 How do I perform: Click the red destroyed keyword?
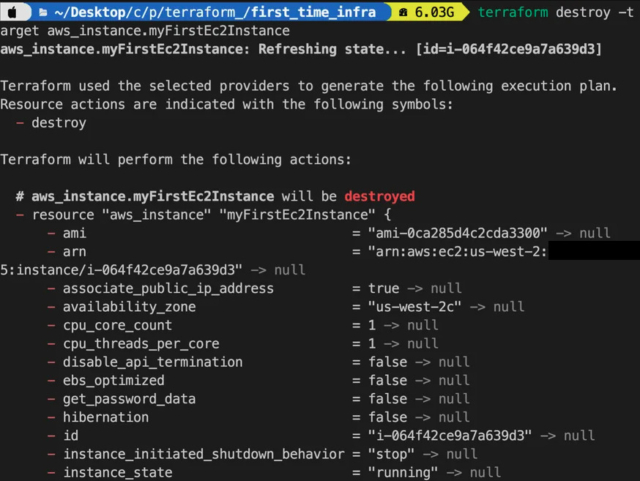click(380, 196)
